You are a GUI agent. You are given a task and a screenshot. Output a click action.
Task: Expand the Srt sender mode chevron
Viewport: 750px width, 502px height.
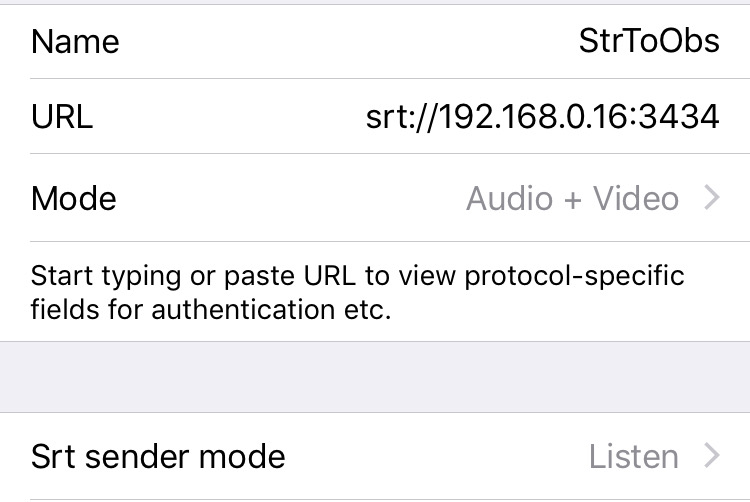[712, 457]
